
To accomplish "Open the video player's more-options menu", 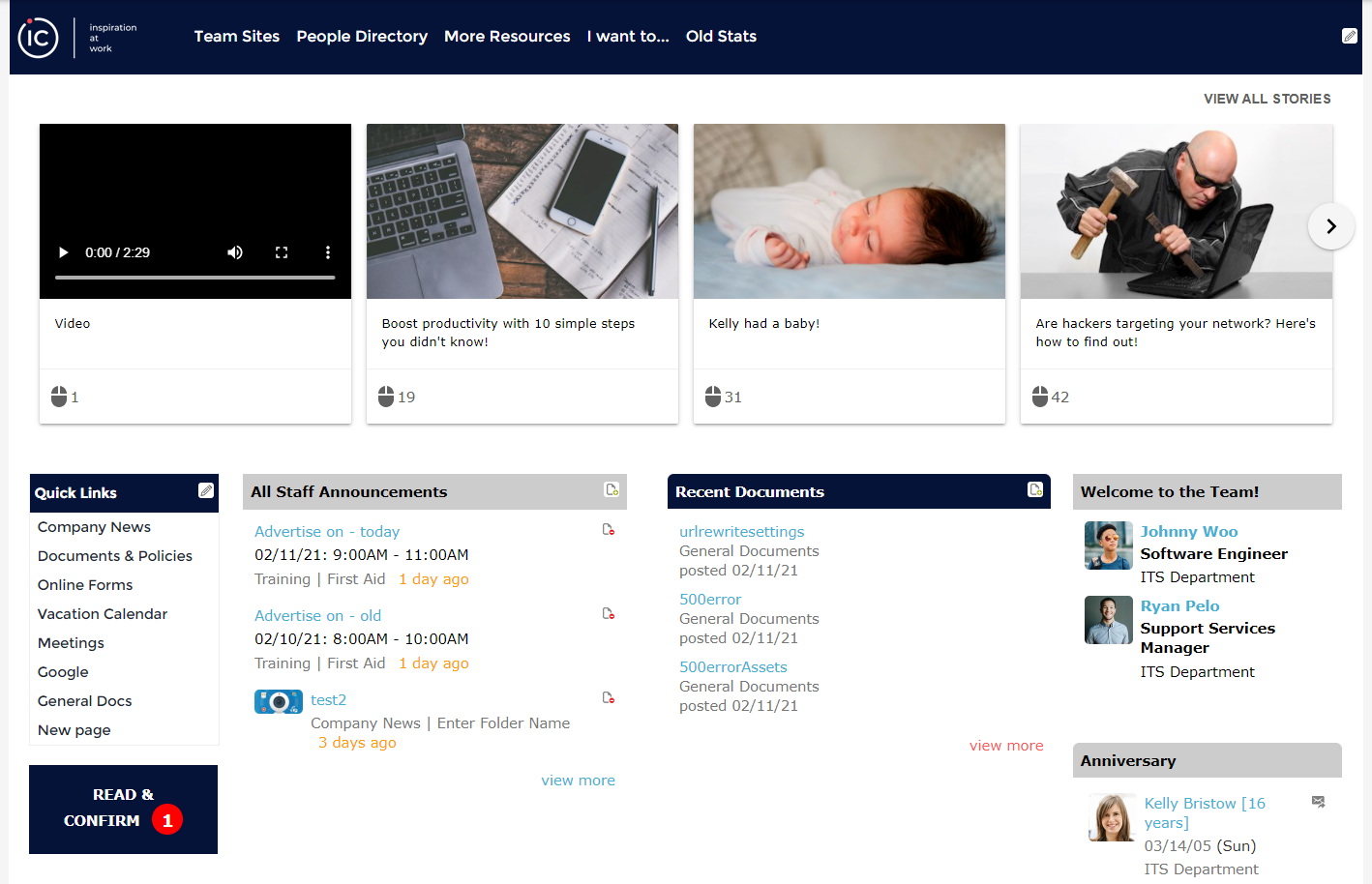I will click(327, 252).
